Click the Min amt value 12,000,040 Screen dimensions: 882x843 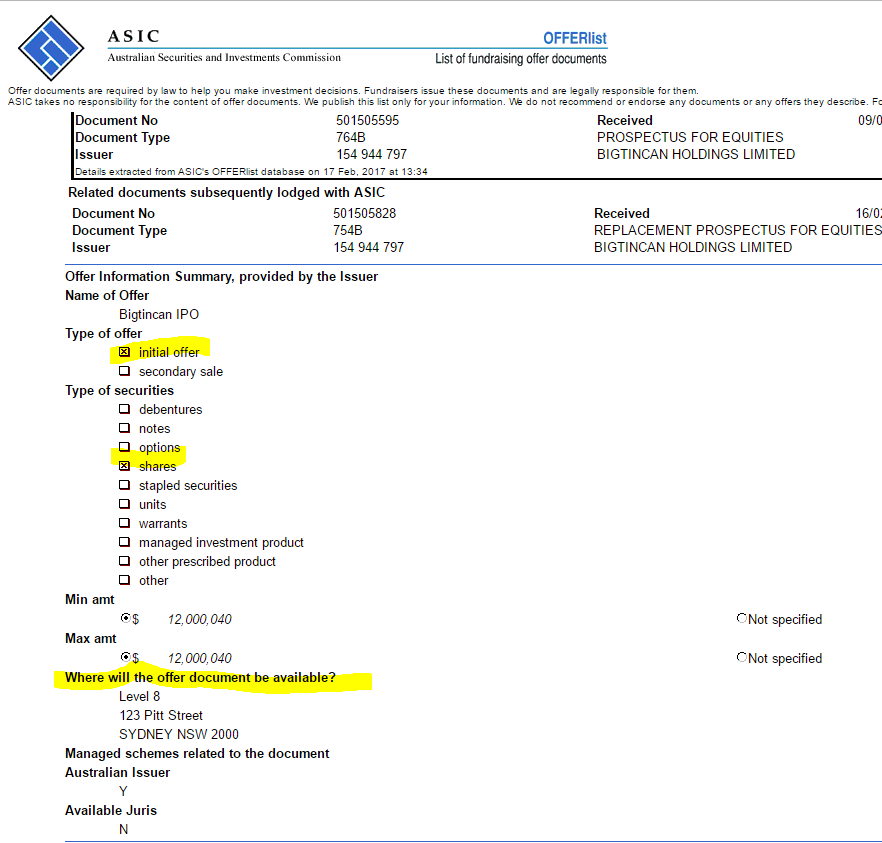coord(200,619)
